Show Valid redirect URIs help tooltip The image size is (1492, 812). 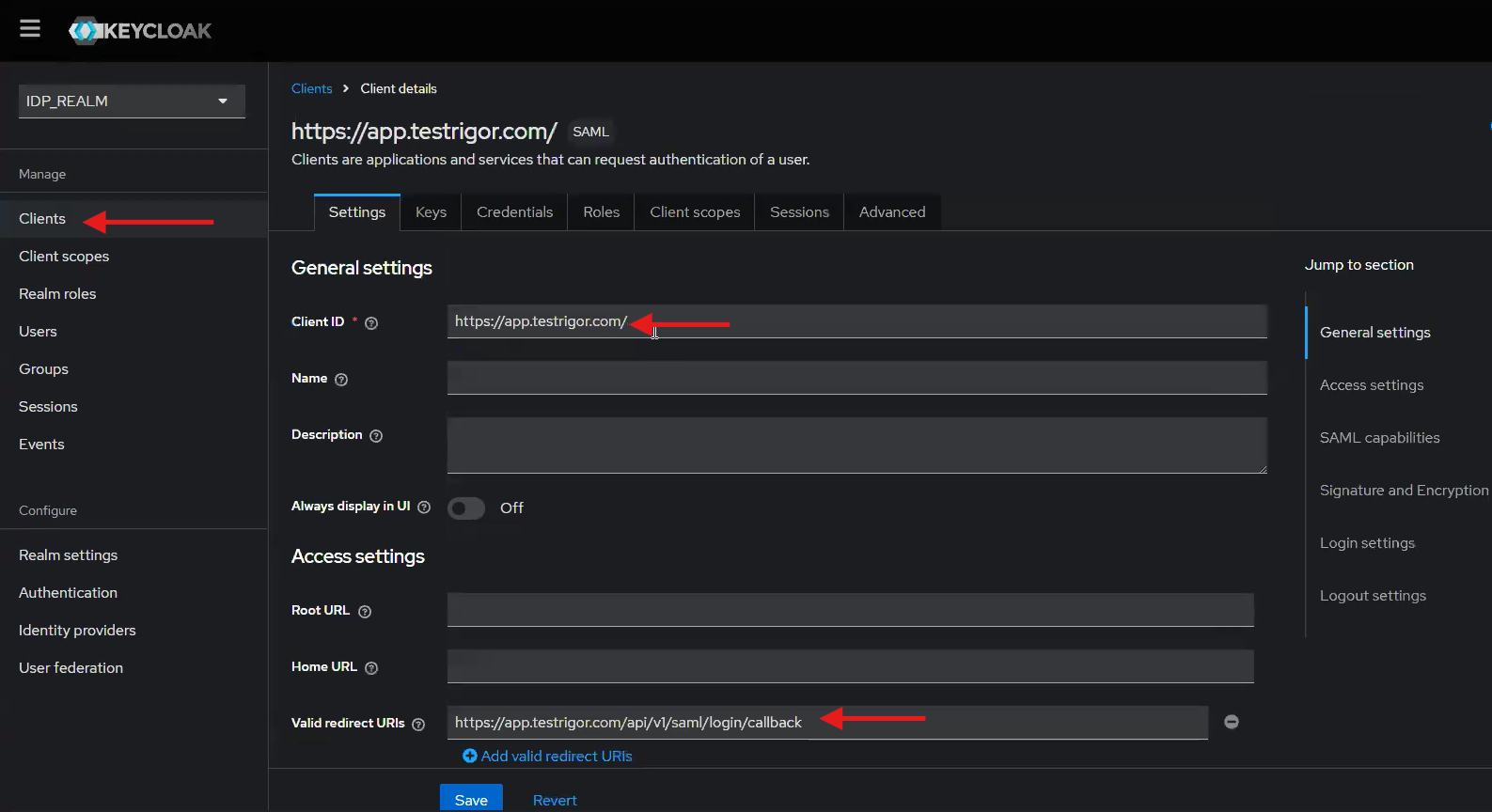point(418,725)
